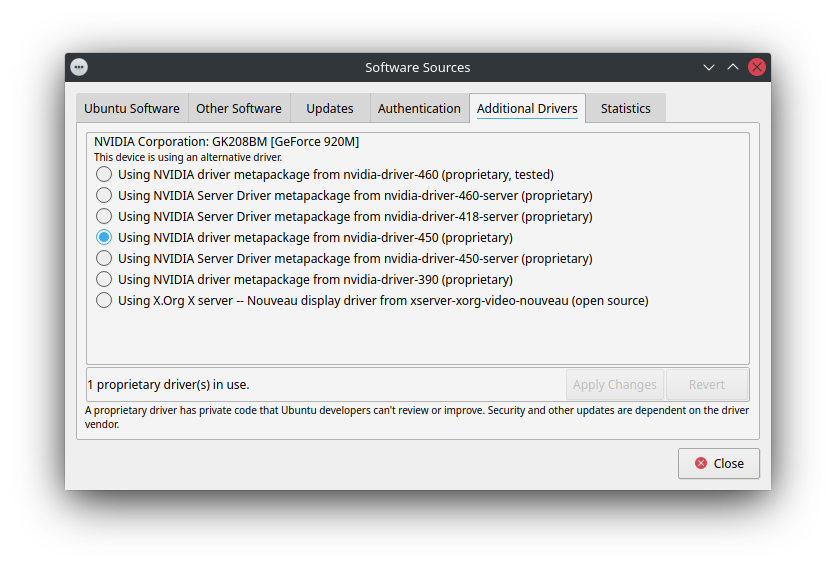Viewport: 836px width, 567px height.
Task: Click the Apply Changes button
Action: pyautogui.click(x=614, y=384)
